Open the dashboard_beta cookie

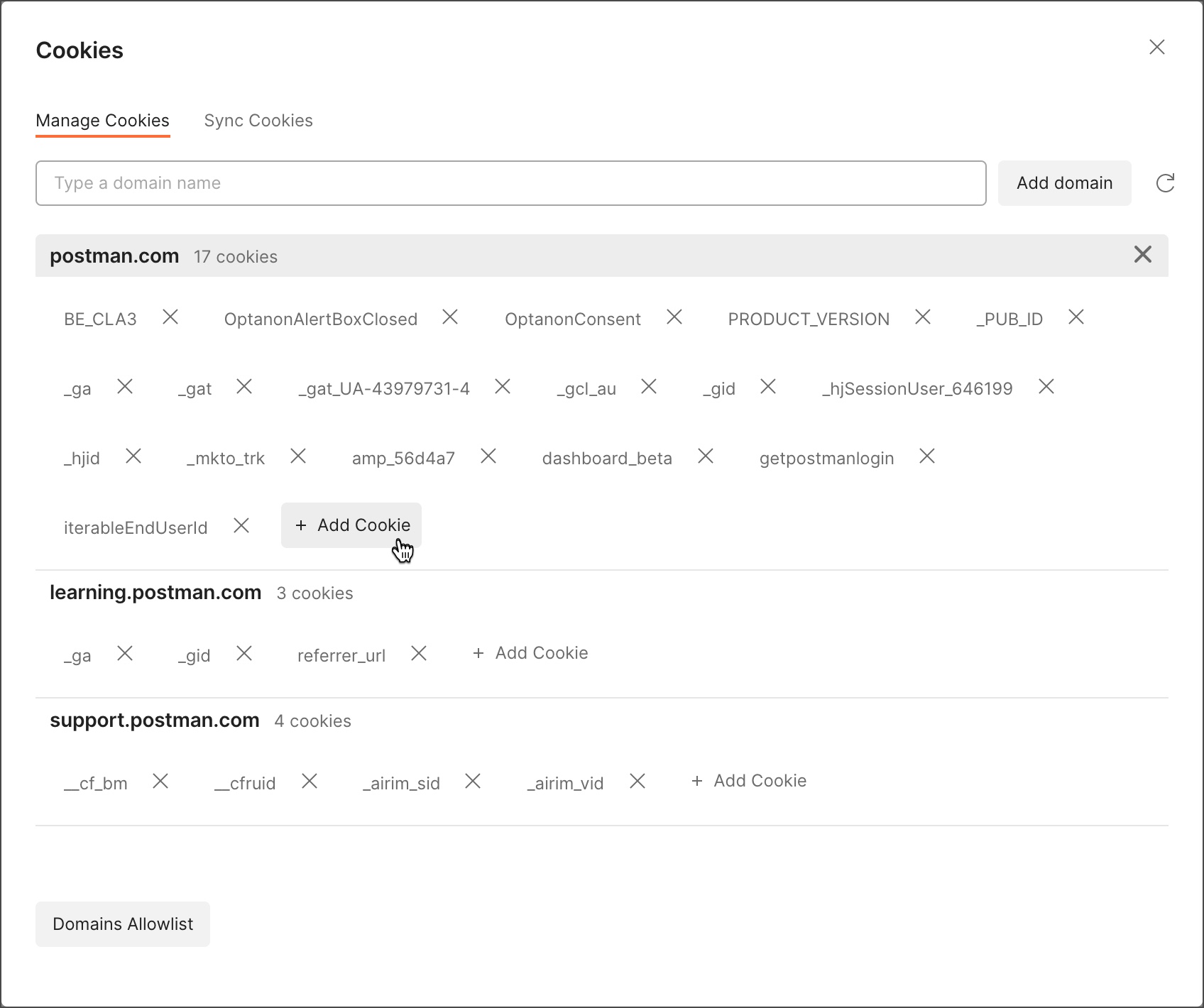pos(607,459)
